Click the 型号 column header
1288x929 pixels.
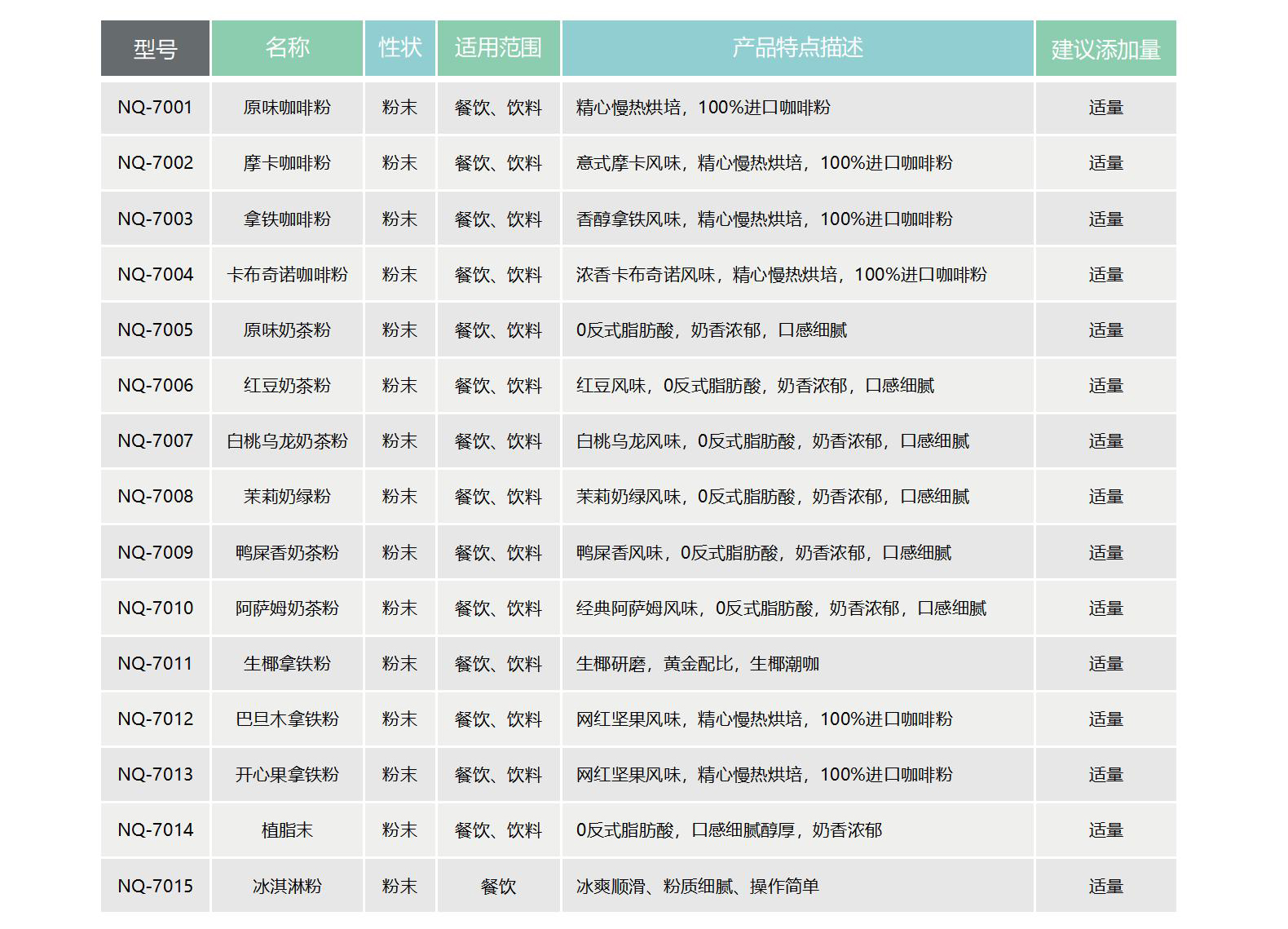[x=155, y=49]
